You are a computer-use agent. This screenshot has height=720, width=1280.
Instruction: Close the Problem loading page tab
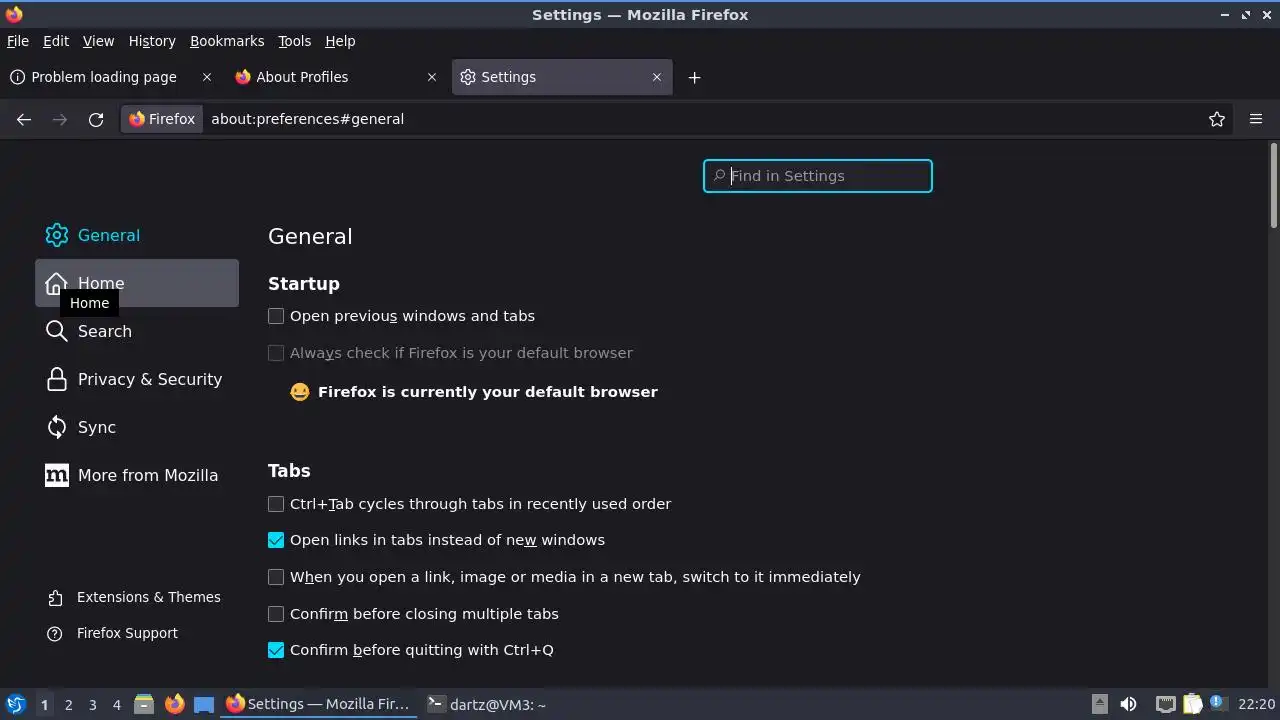tap(207, 77)
